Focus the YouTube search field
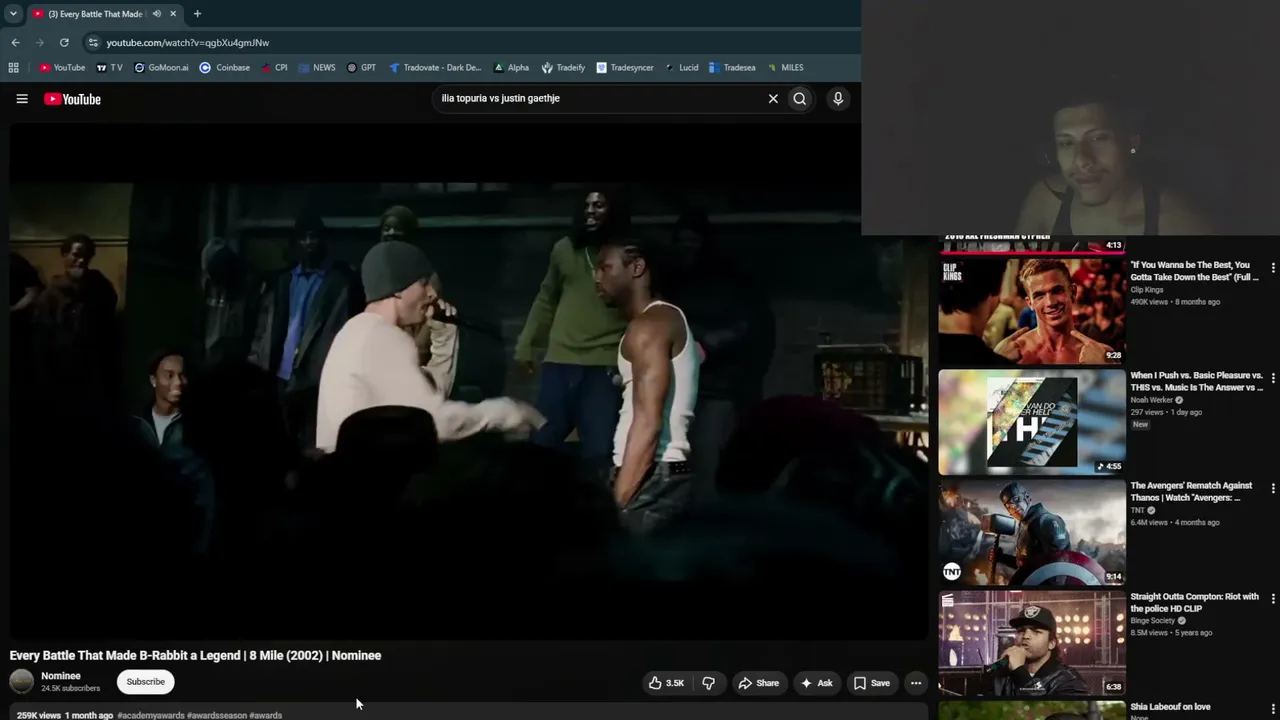Image resolution: width=1280 pixels, height=720 pixels. pyautogui.click(x=600, y=99)
